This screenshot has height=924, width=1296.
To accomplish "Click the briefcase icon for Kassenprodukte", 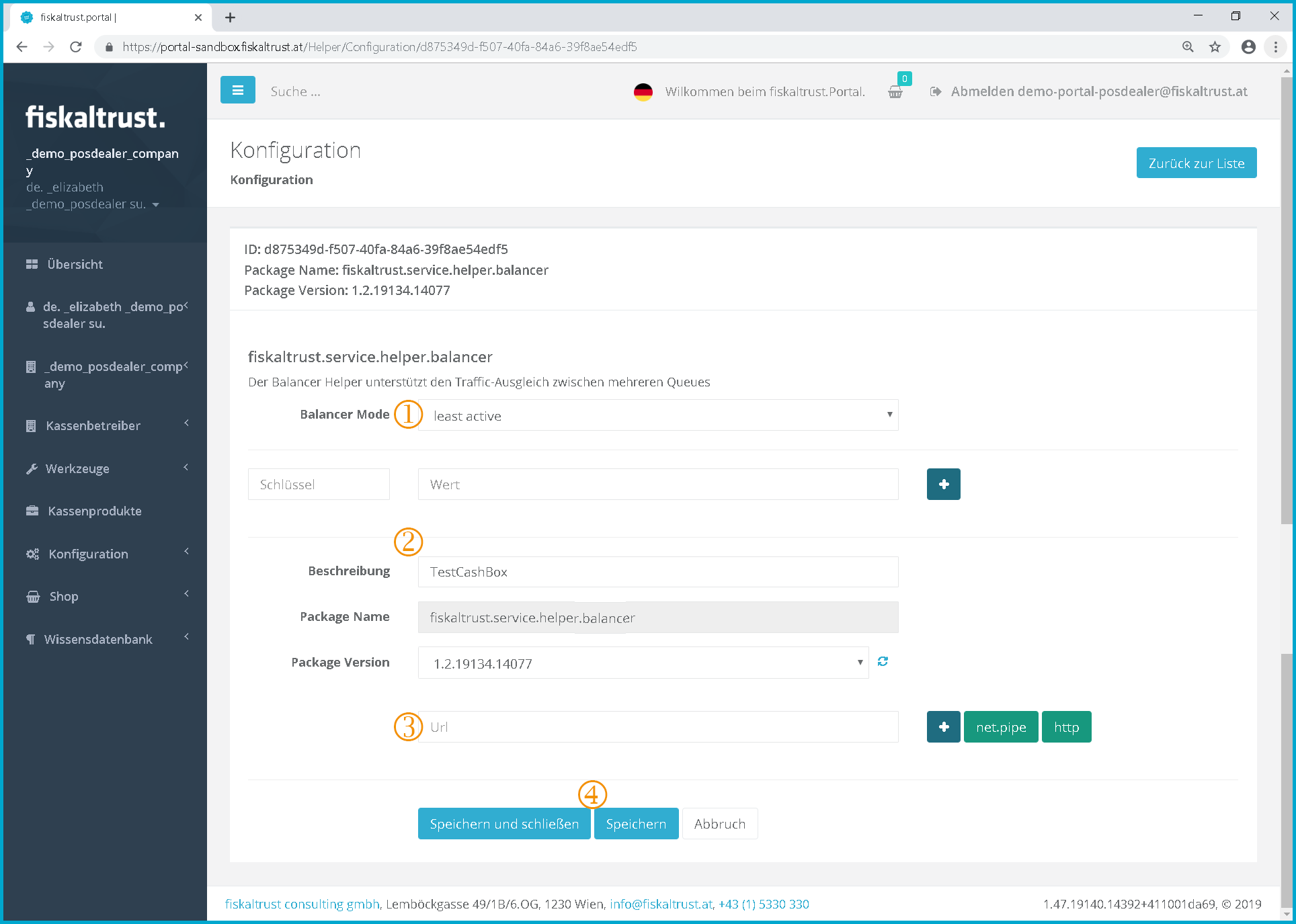I will tap(32, 511).
